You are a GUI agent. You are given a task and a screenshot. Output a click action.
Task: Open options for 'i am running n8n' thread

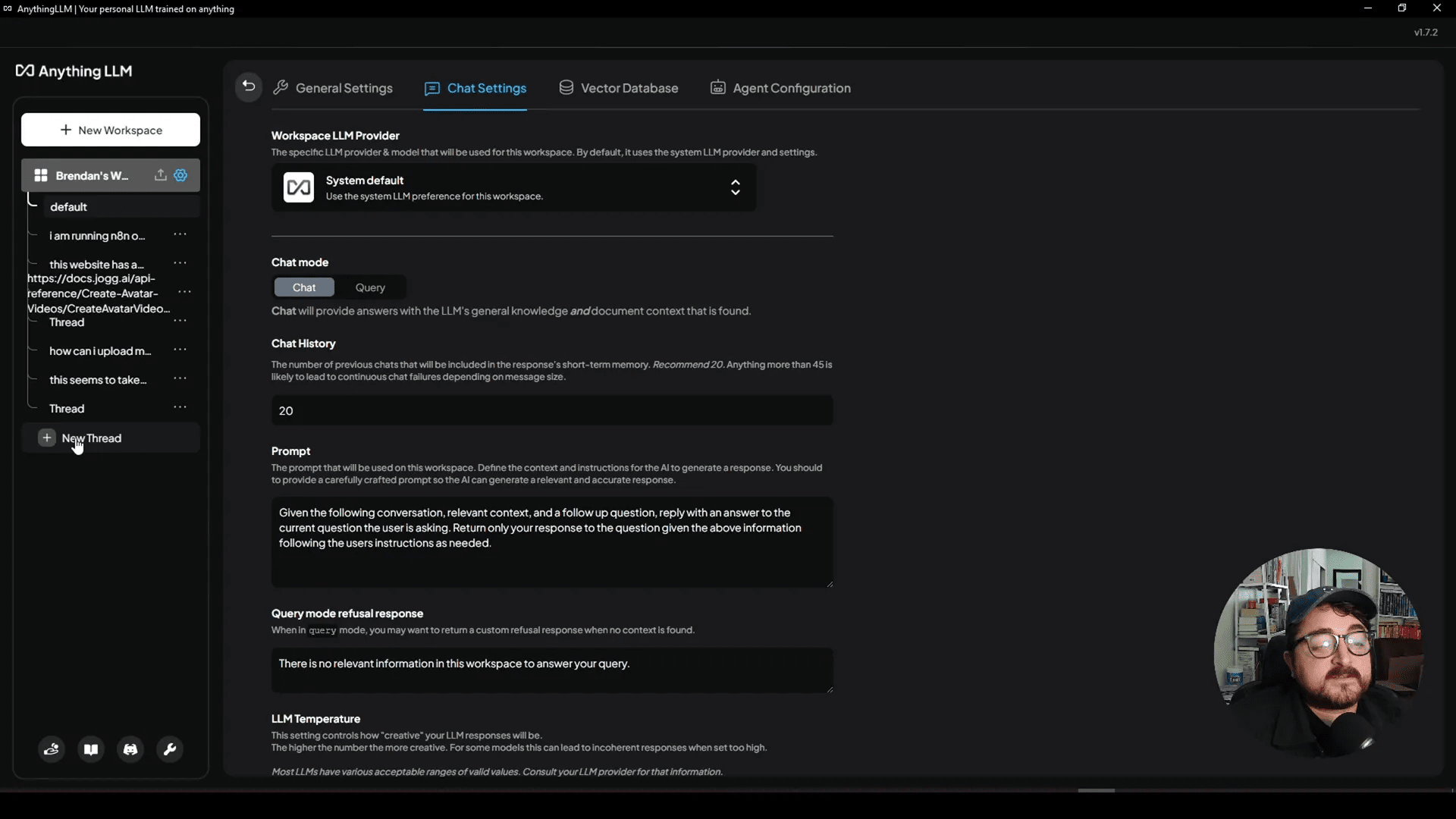(x=180, y=234)
